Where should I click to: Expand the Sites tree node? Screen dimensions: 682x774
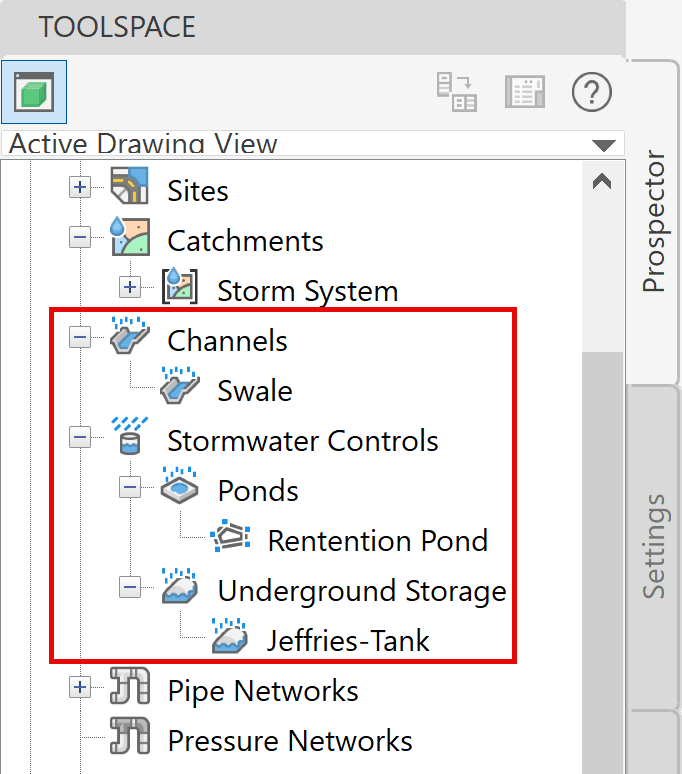tap(80, 188)
